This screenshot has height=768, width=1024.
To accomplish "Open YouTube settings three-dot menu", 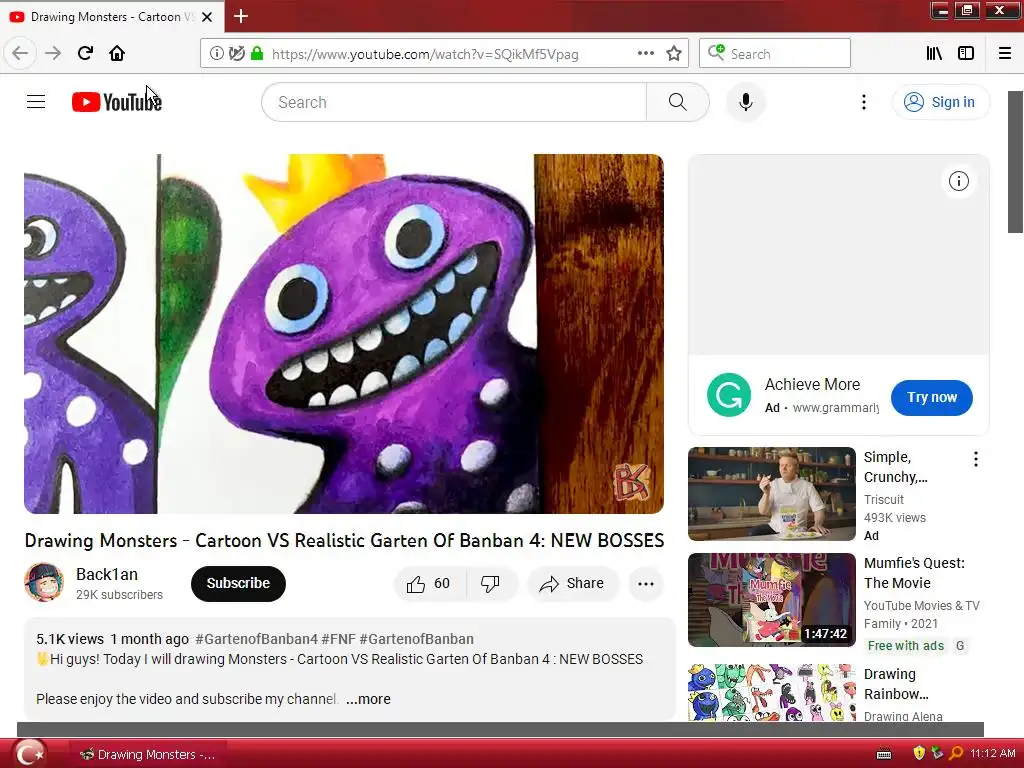I will tap(864, 102).
